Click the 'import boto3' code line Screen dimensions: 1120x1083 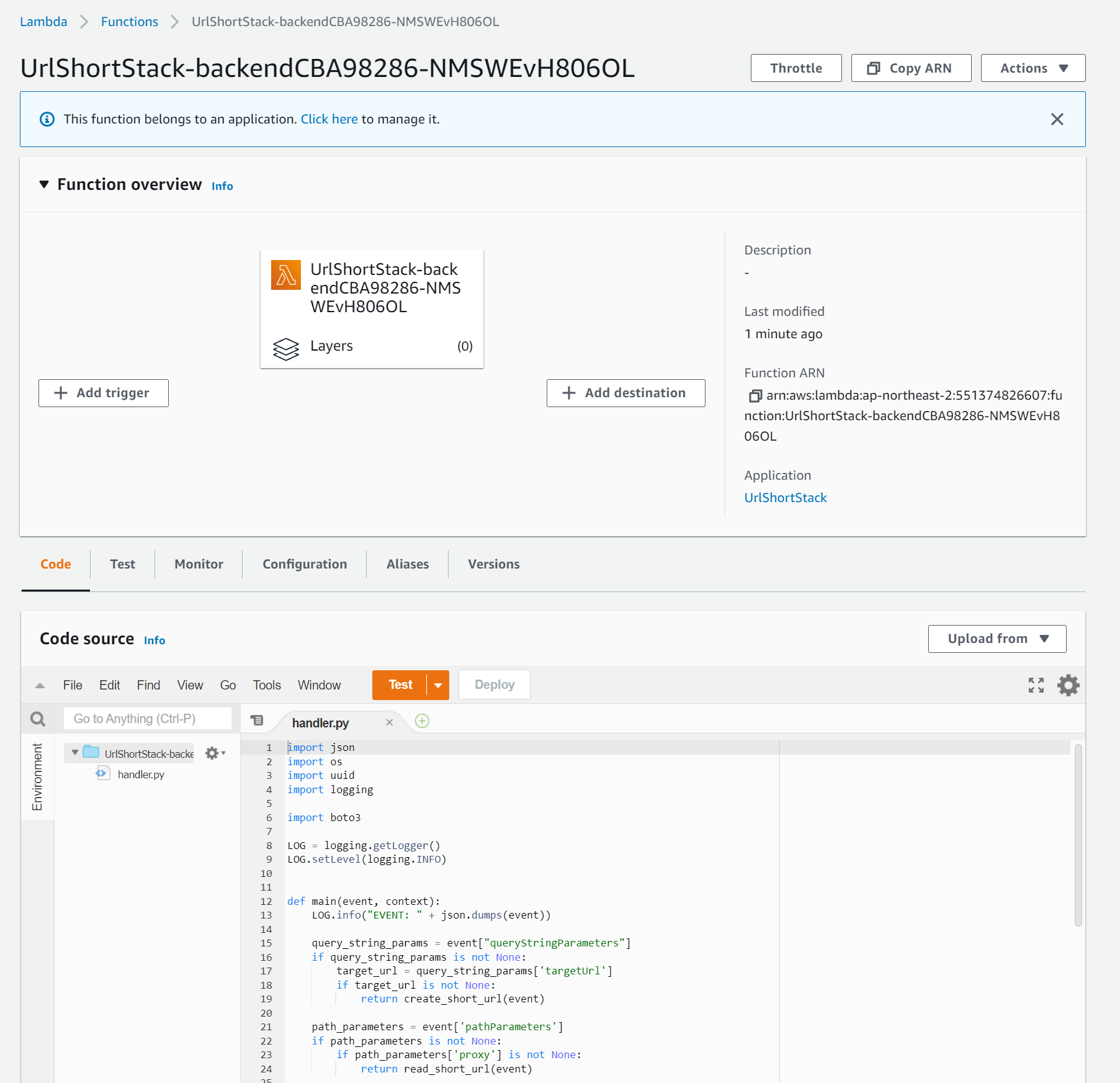[x=324, y=818]
